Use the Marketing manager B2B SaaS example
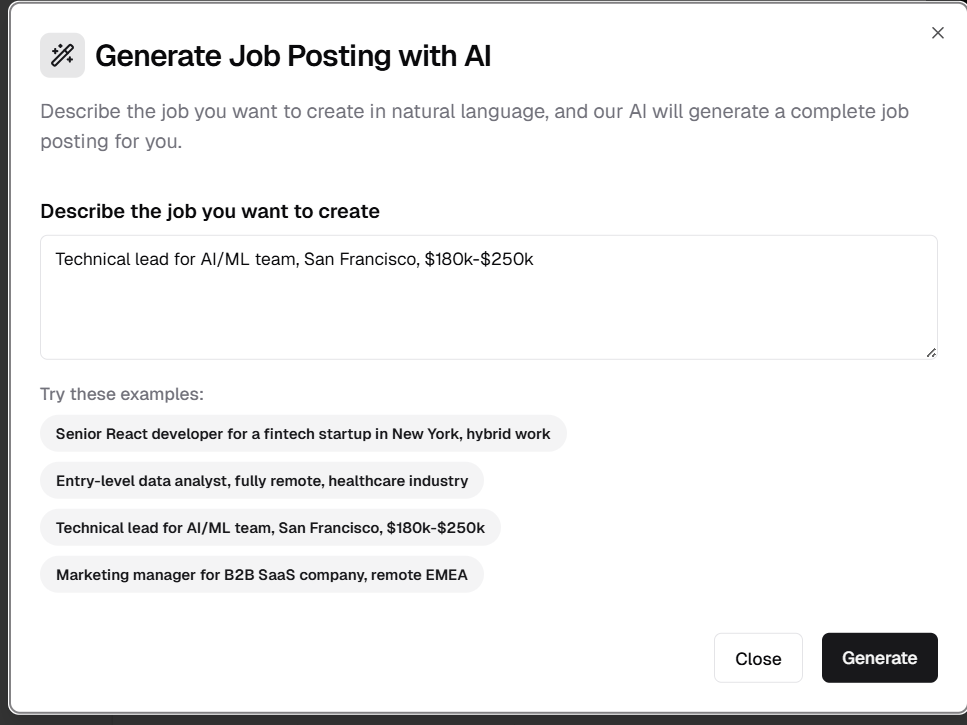The width and height of the screenshot is (967, 725). click(x=262, y=575)
